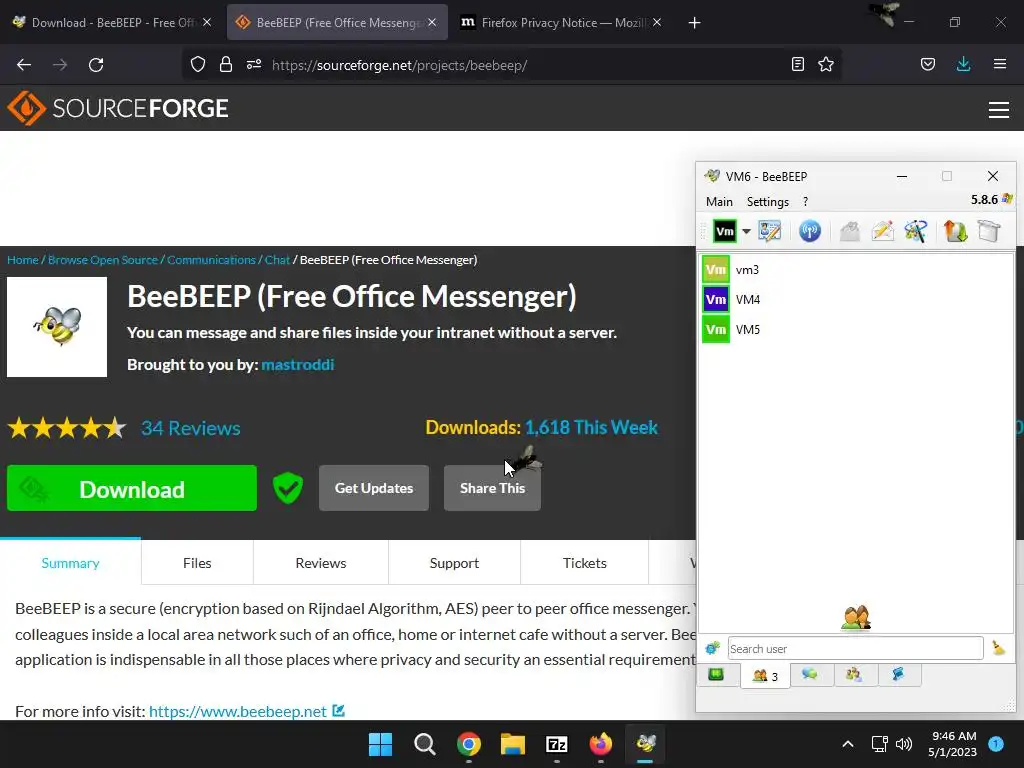This screenshot has height=768, width=1024.
Task: Click the blue broadcast antenna icon
Action: coord(810,231)
